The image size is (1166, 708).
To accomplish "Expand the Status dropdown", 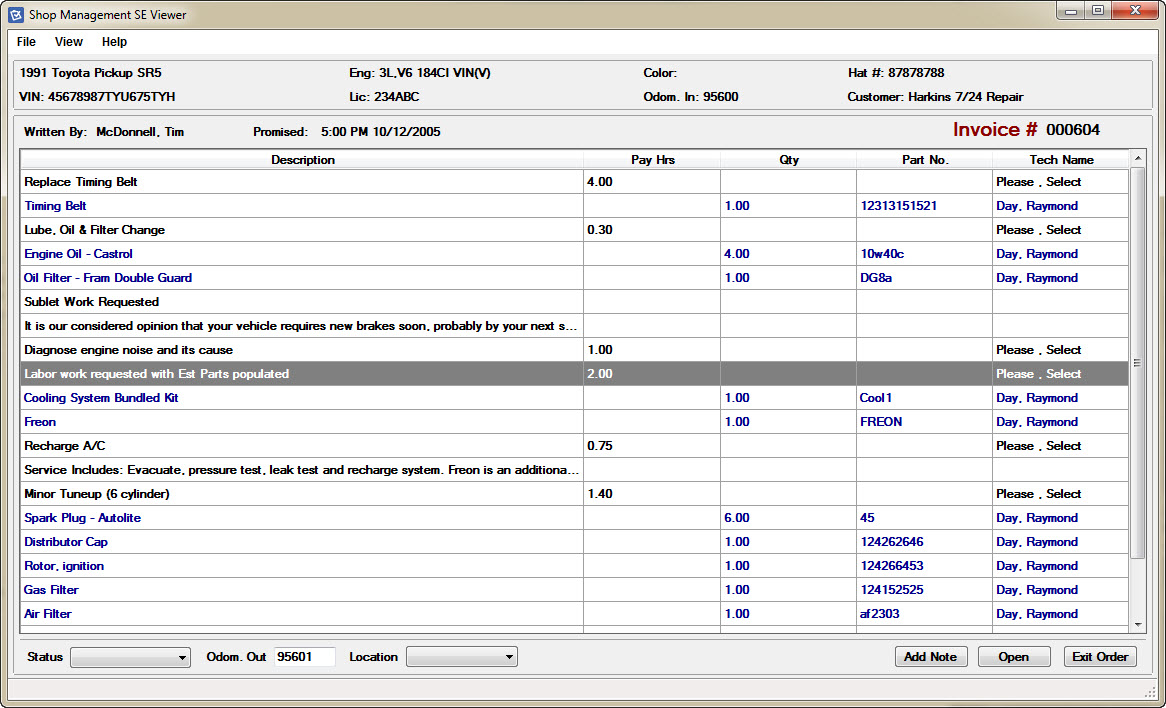I will tap(130, 657).
